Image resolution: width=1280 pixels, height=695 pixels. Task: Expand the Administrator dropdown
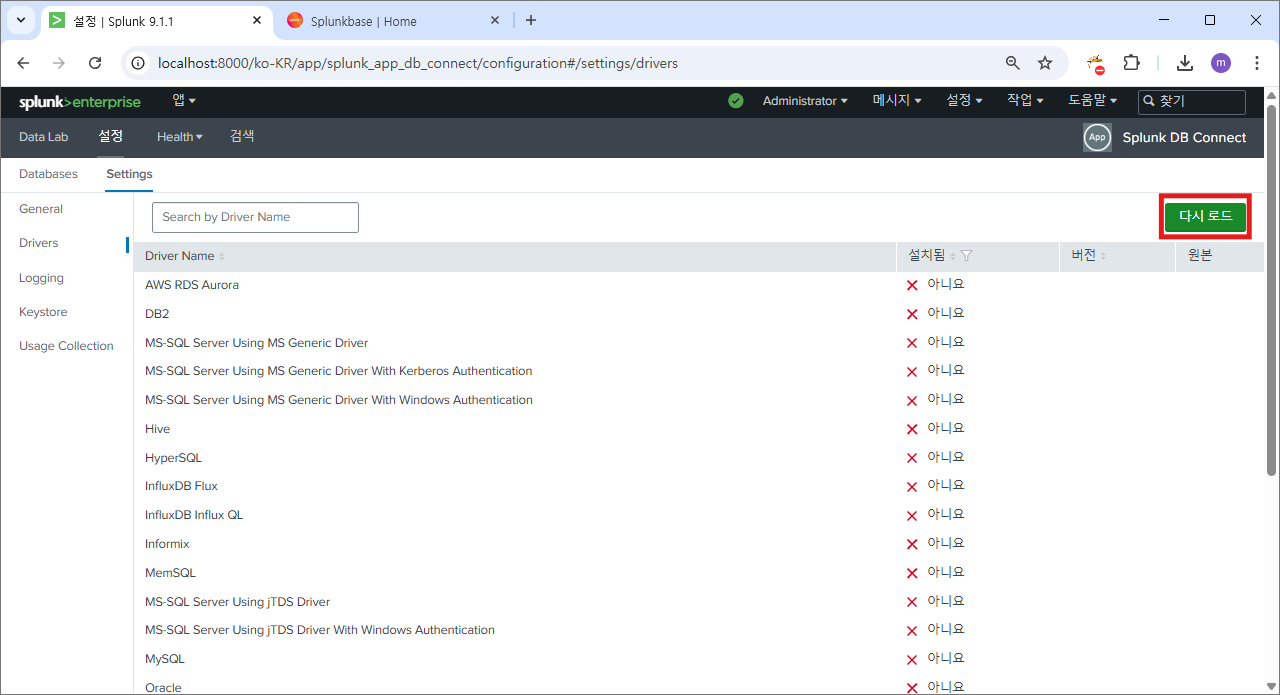(805, 101)
